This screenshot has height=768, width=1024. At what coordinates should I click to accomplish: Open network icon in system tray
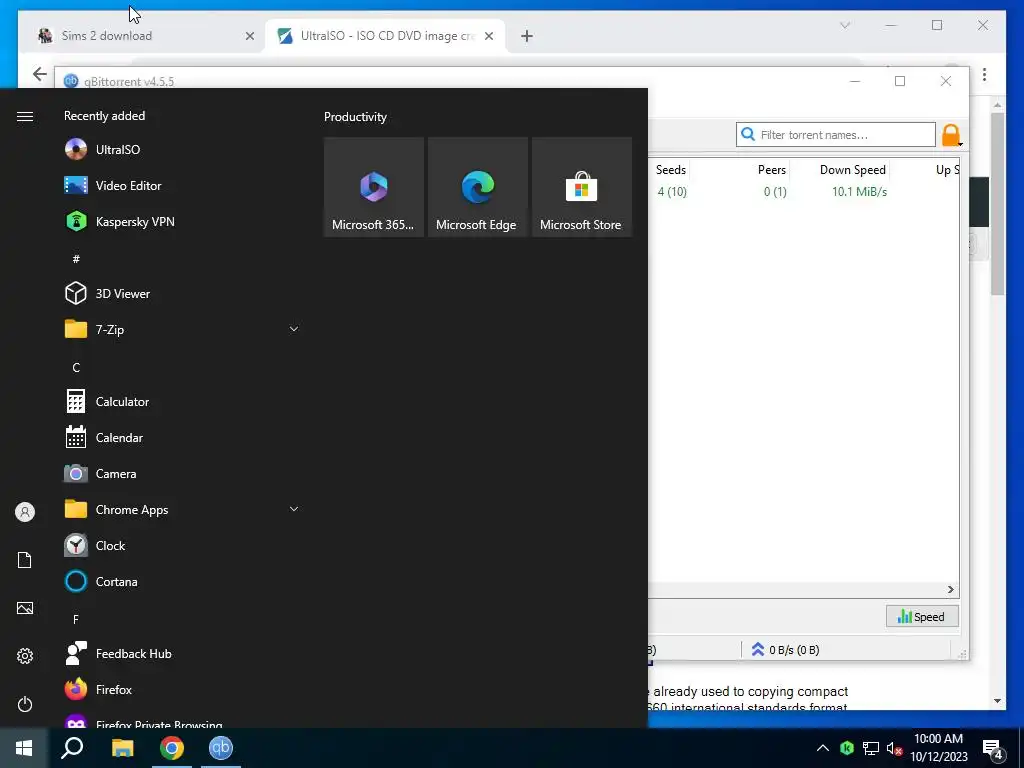coord(871,748)
